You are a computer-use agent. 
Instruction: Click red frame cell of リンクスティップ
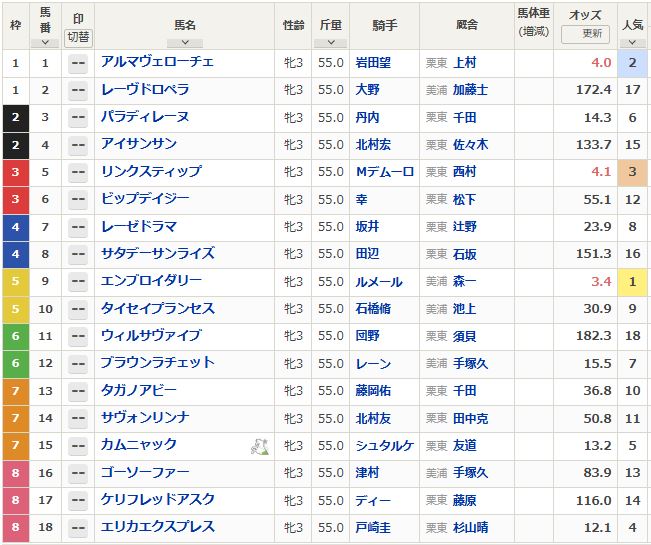click(x=16, y=172)
